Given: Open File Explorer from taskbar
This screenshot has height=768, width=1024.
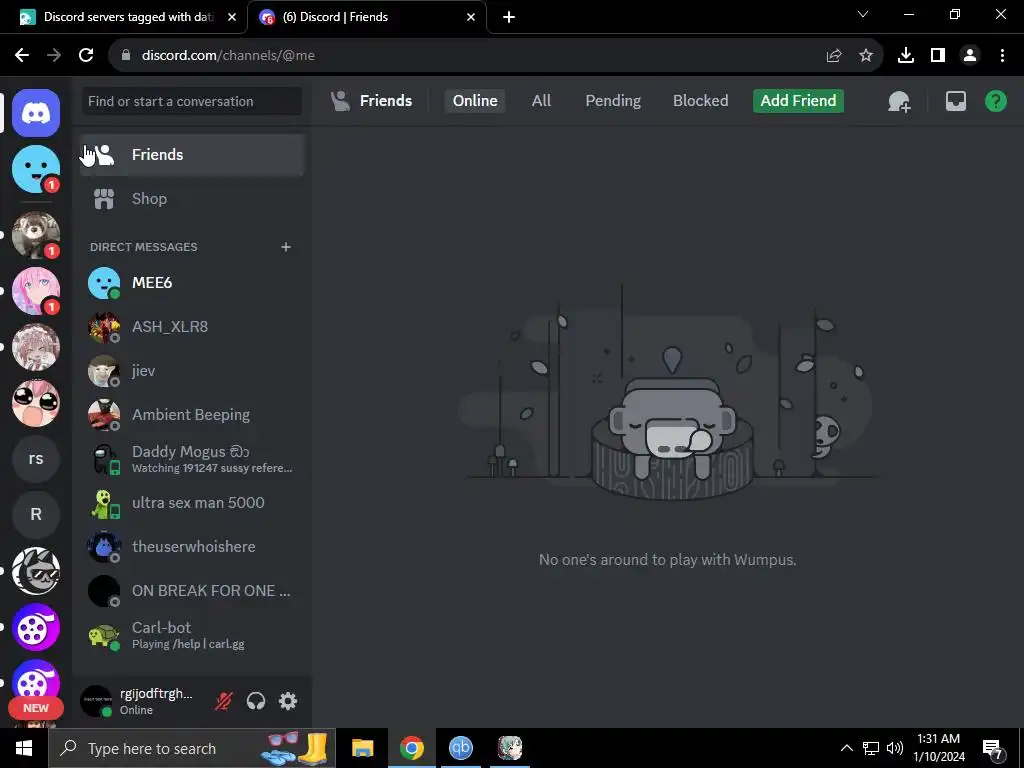Looking at the screenshot, I should click(x=362, y=748).
